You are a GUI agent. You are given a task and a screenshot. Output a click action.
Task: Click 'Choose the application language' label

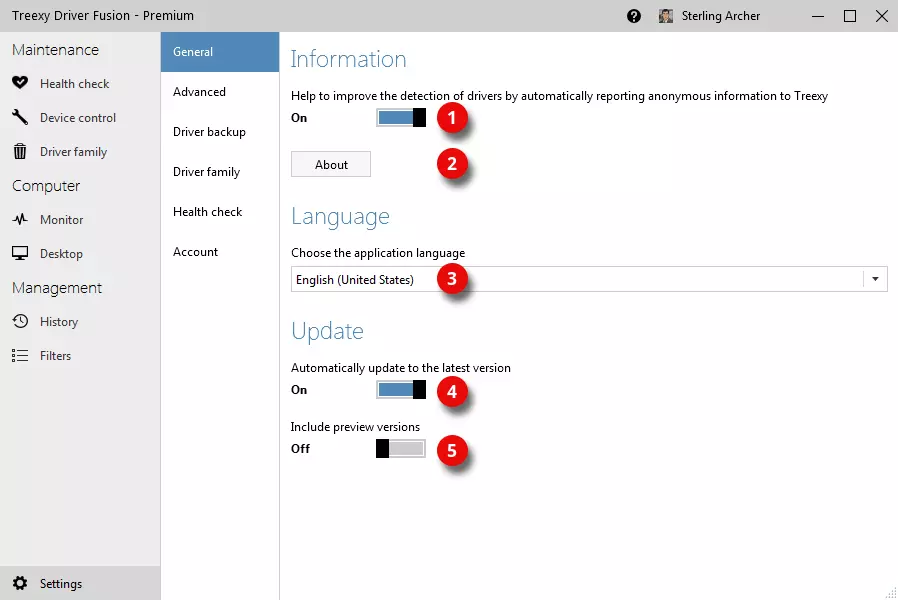tap(378, 253)
